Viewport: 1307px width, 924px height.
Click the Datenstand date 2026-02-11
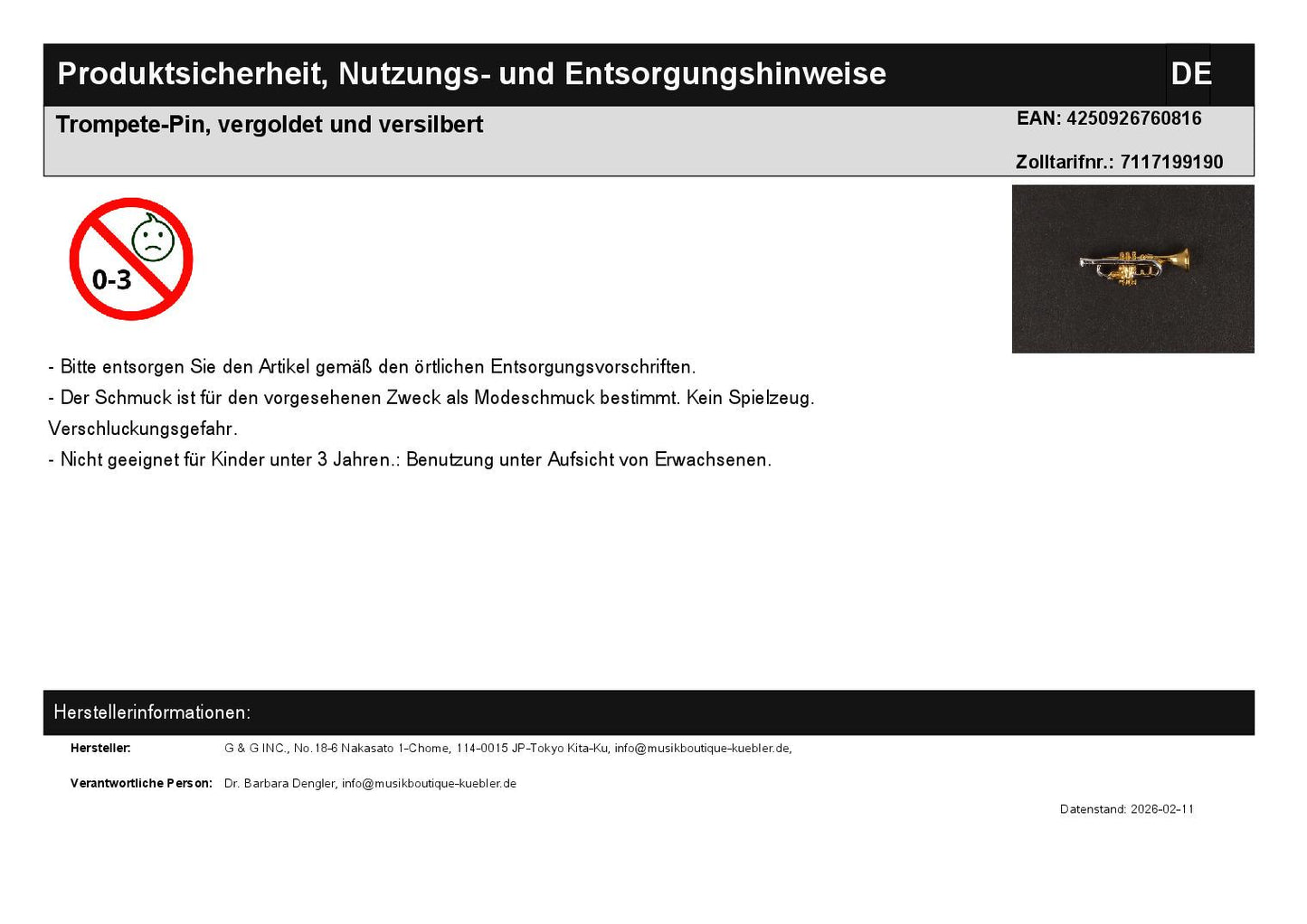click(1161, 809)
